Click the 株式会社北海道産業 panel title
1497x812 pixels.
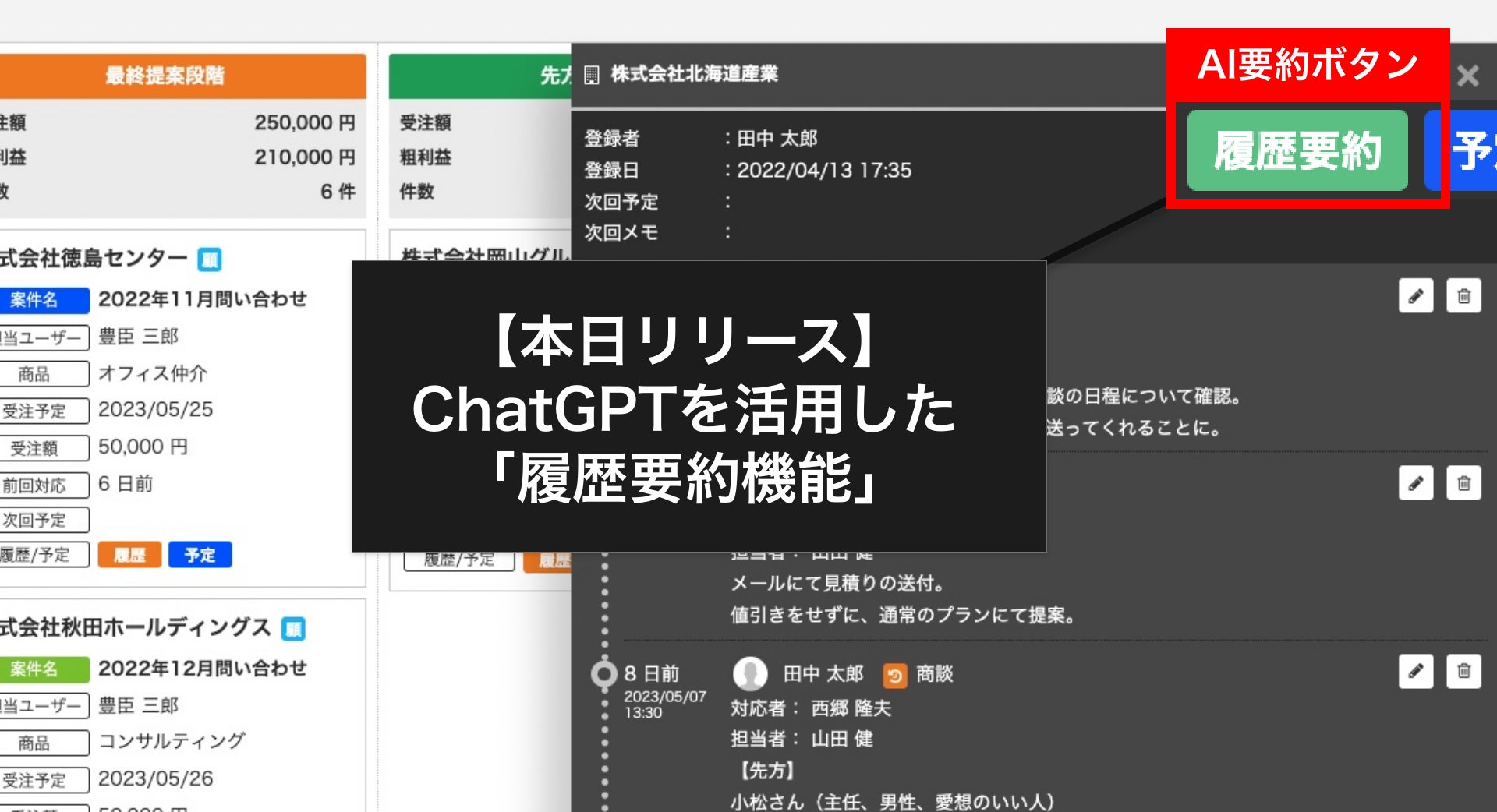tap(695, 74)
